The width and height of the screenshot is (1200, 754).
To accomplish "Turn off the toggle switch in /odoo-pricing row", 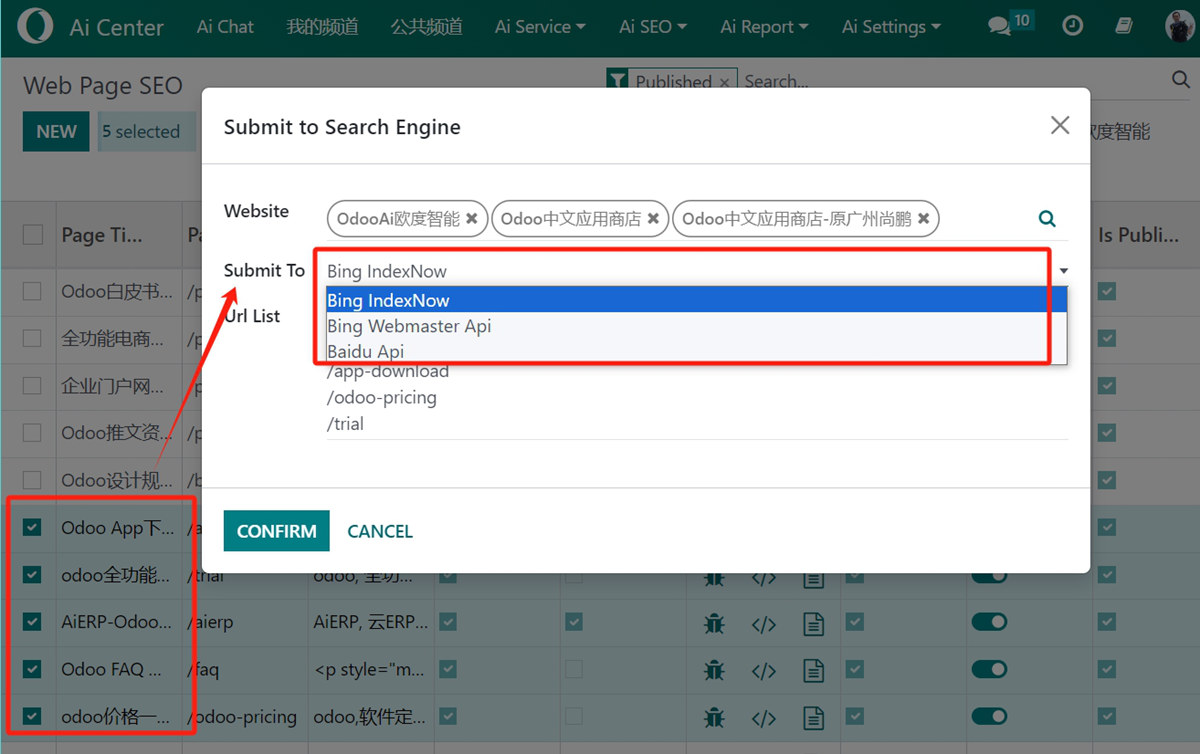I will [x=989, y=716].
